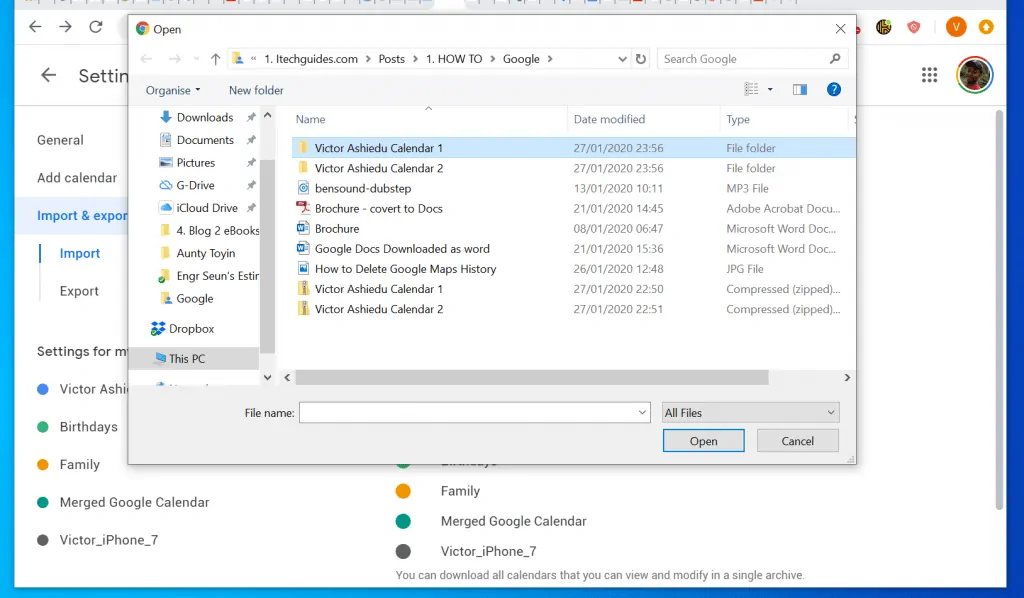Reload the browser page
This screenshot has height=598, width=1024.
pyautogui.click(x=96, y=27)
